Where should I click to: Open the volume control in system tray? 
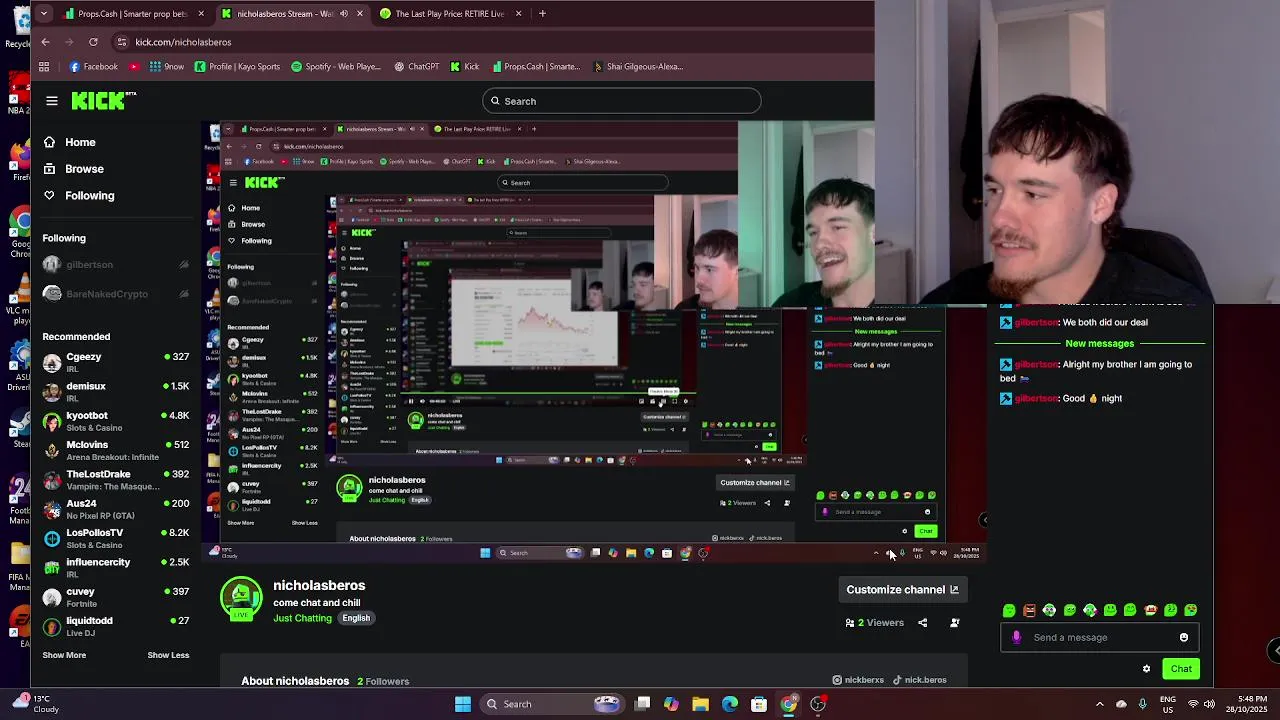(x=1210, y=704)
